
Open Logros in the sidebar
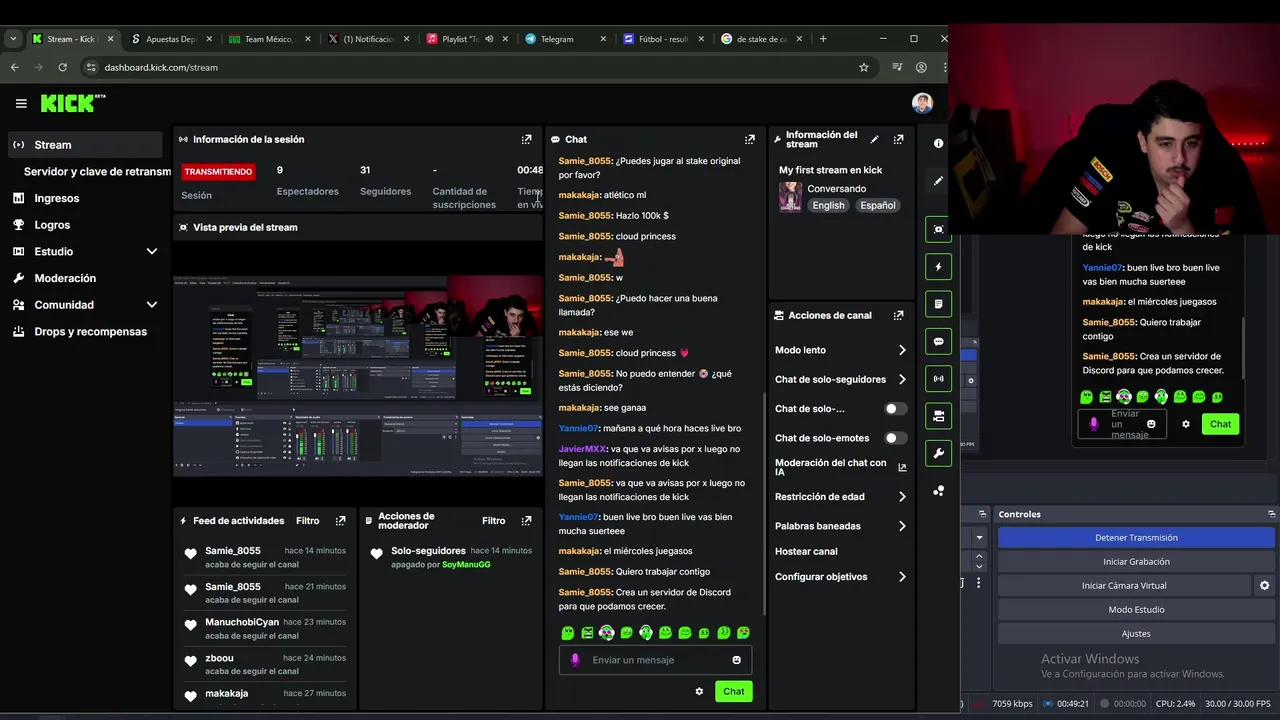tap(52, 225)
